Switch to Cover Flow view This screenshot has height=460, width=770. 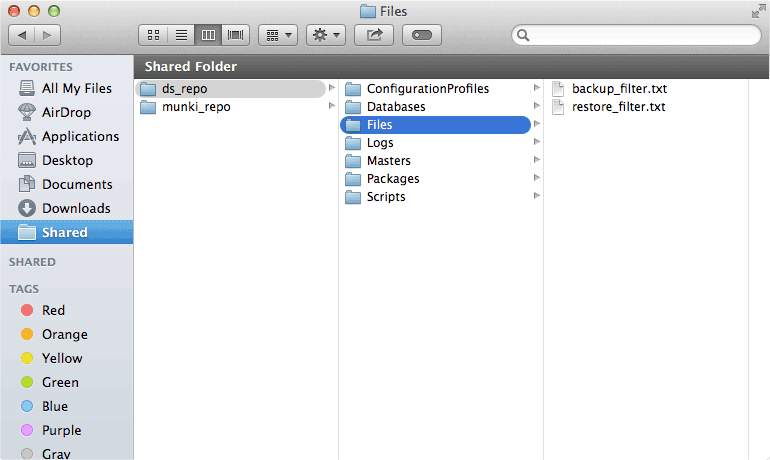pos(236,35)
